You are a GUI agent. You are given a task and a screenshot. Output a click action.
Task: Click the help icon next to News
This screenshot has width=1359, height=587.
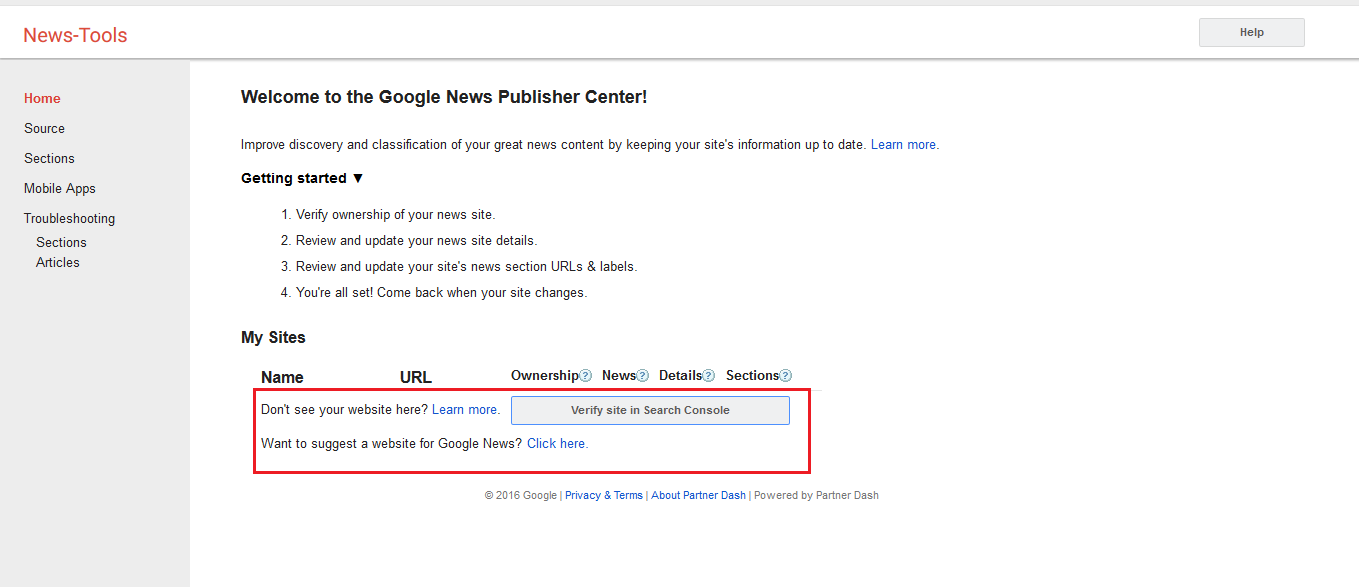point(643,376)
